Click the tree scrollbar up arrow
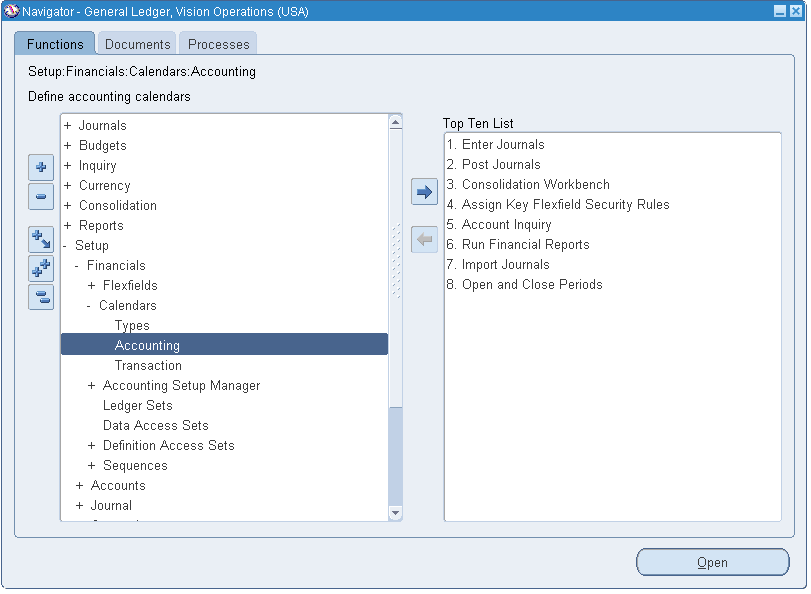This screenshot has height=594, width=811. [395, 122]
